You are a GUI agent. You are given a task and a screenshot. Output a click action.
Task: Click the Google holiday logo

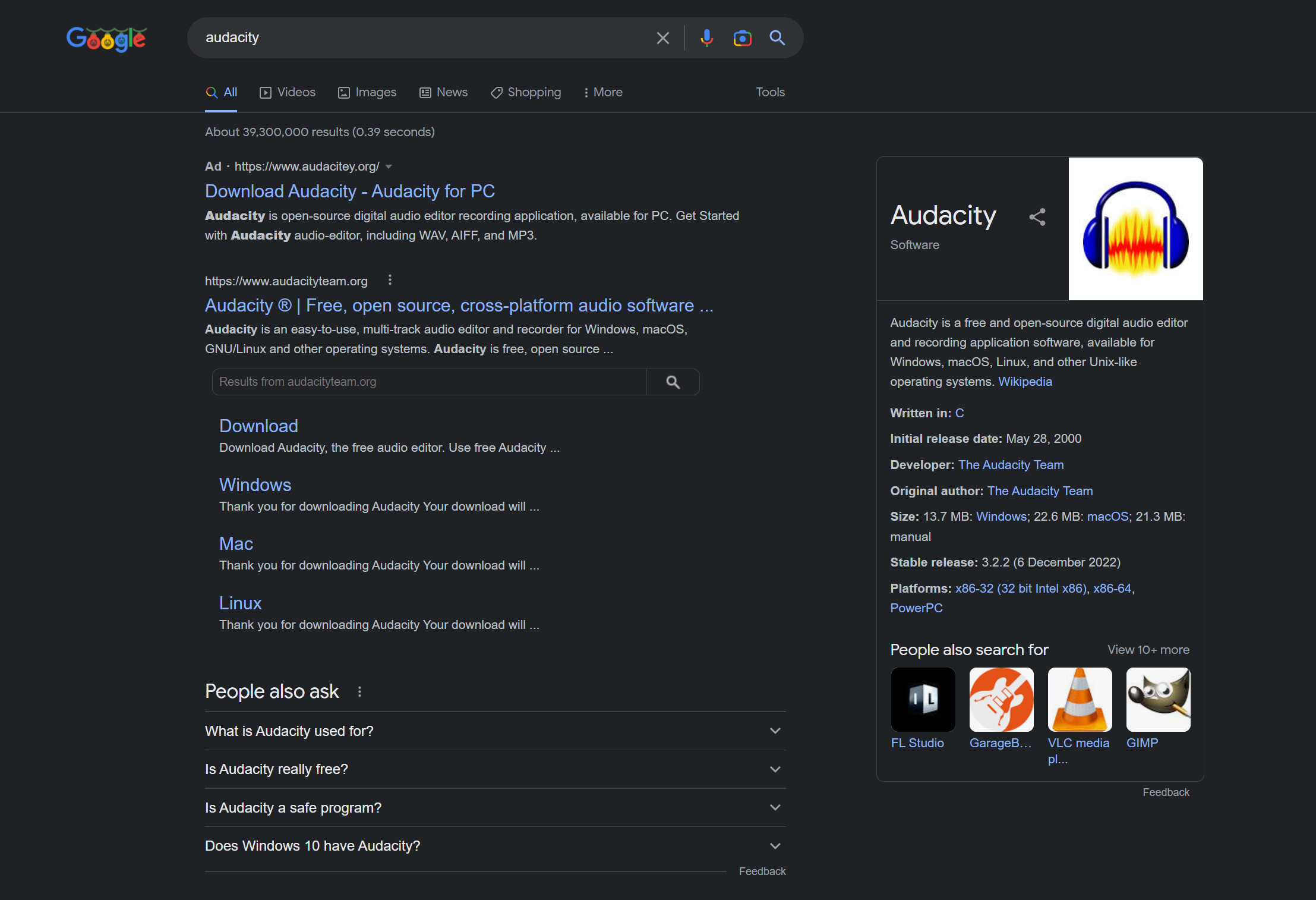[106, 39]
